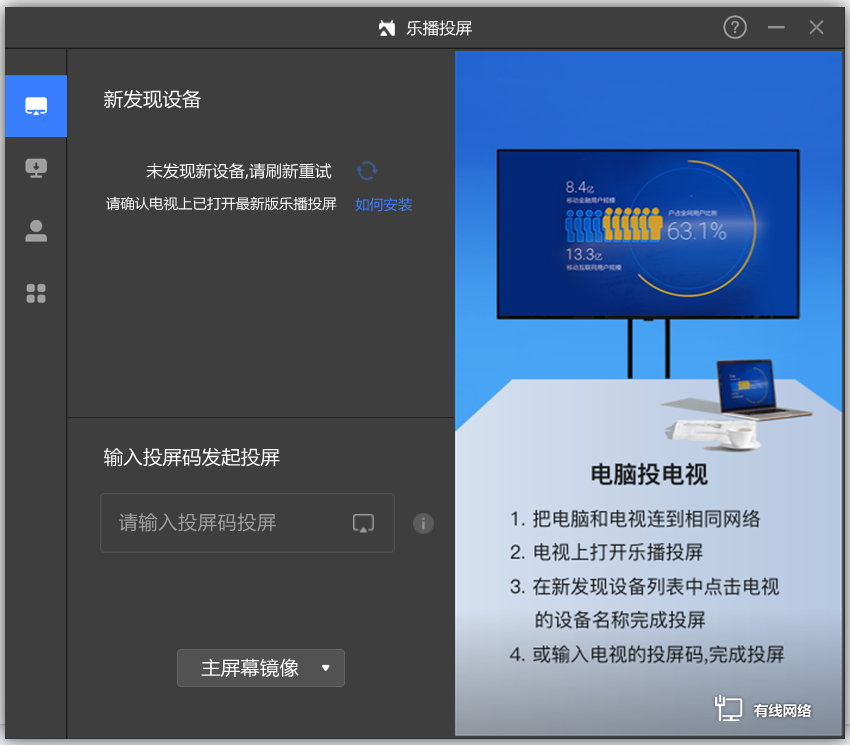This screenshot has height=745, width=850.
Task: Click the refresh icon to rescan devices
Action: 367,172
